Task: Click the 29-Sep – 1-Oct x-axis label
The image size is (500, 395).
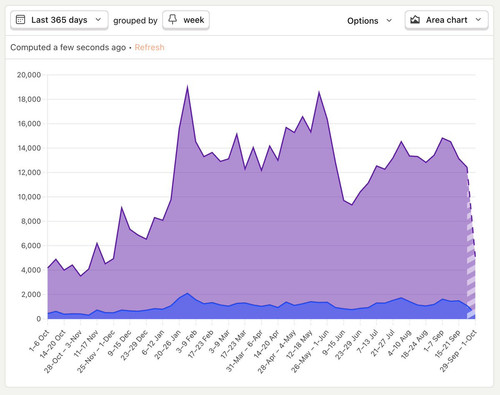Action: coord(459,351)
